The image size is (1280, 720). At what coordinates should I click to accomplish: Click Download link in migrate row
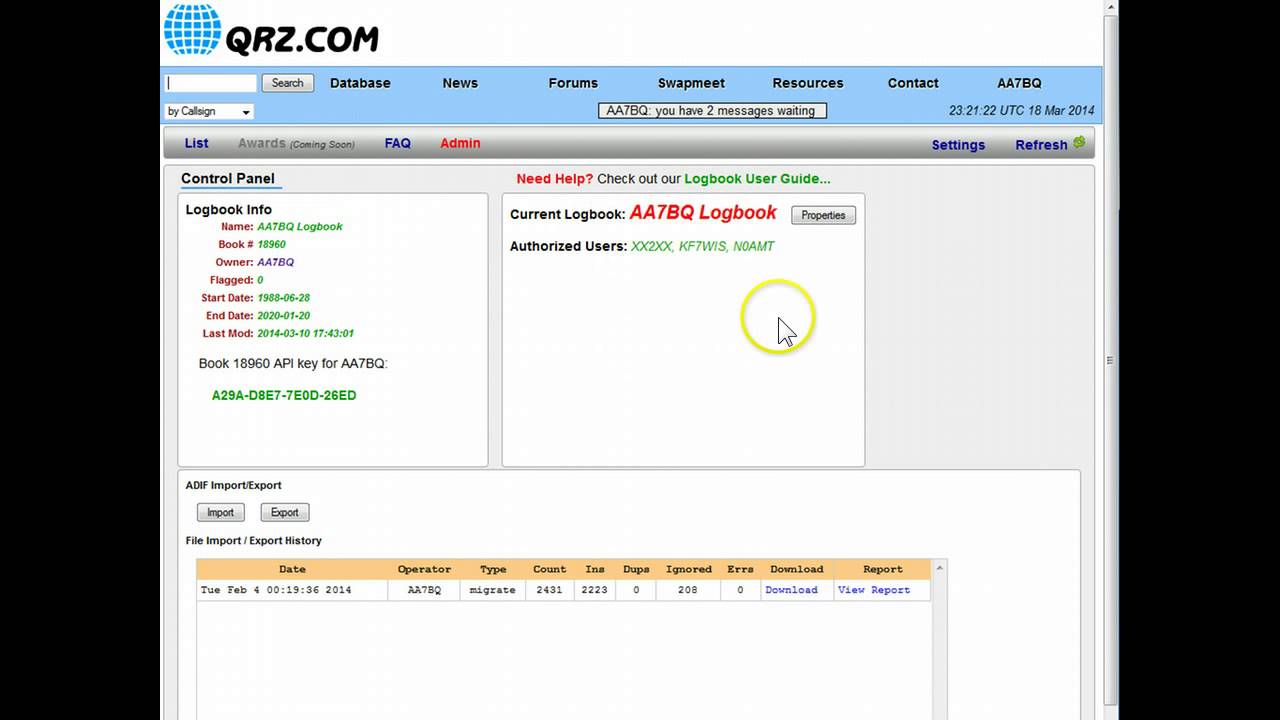pos(791,590)
